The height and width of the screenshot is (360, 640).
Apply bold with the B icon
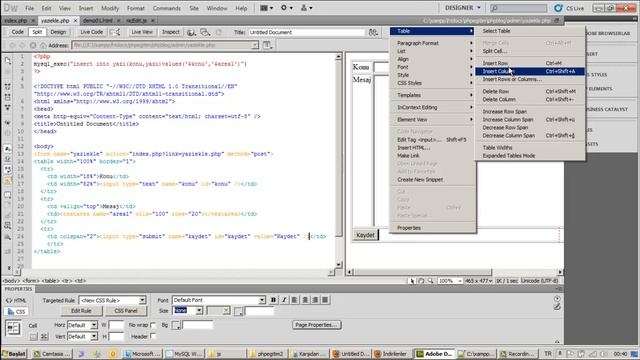pos(273,300)
